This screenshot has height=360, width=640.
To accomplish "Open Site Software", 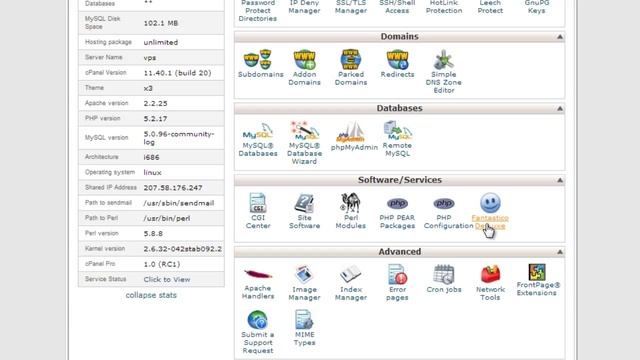I will click(x=304, y=203).
